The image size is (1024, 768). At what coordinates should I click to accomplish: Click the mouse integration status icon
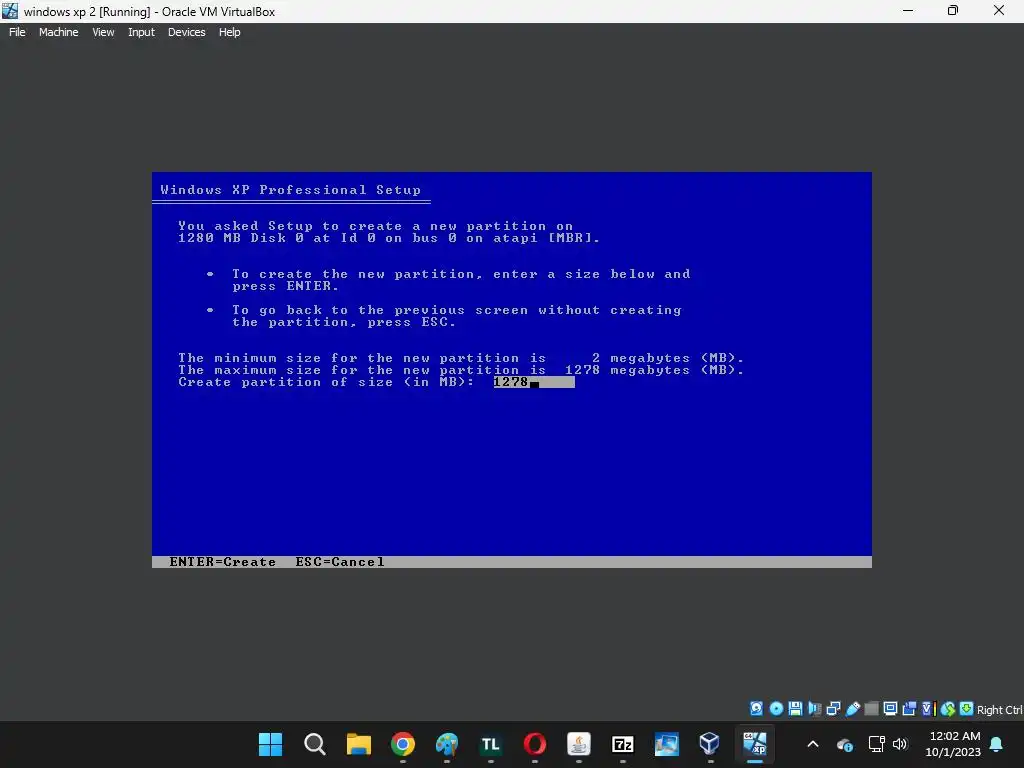pos(948,709)
